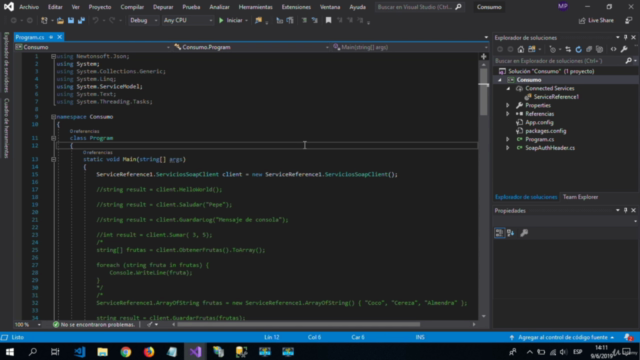Viewport: 640px width, 360px height.
Task: Toggle a bookmark with the bookmark icon
Action: 328,20
